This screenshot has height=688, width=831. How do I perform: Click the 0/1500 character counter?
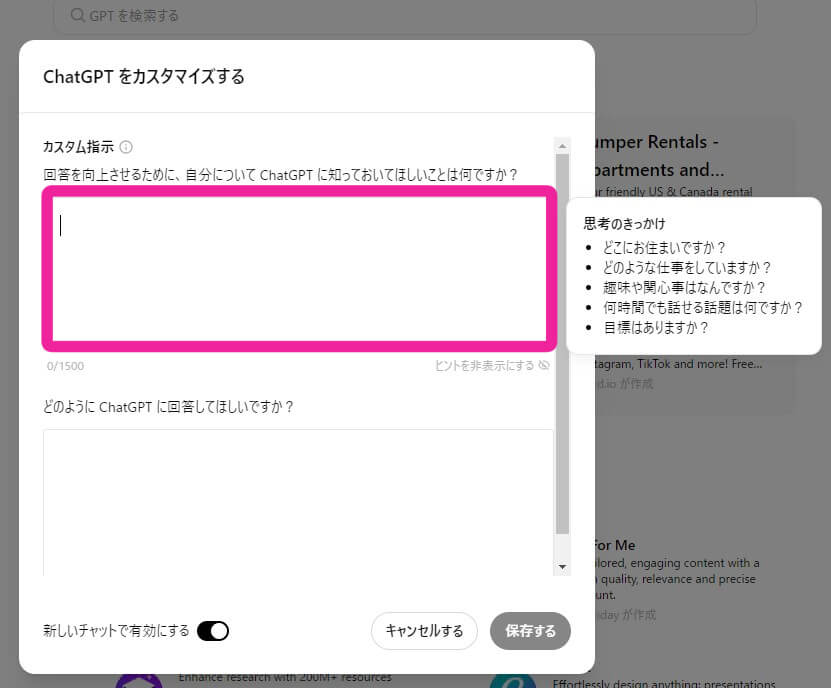[65, 366]
